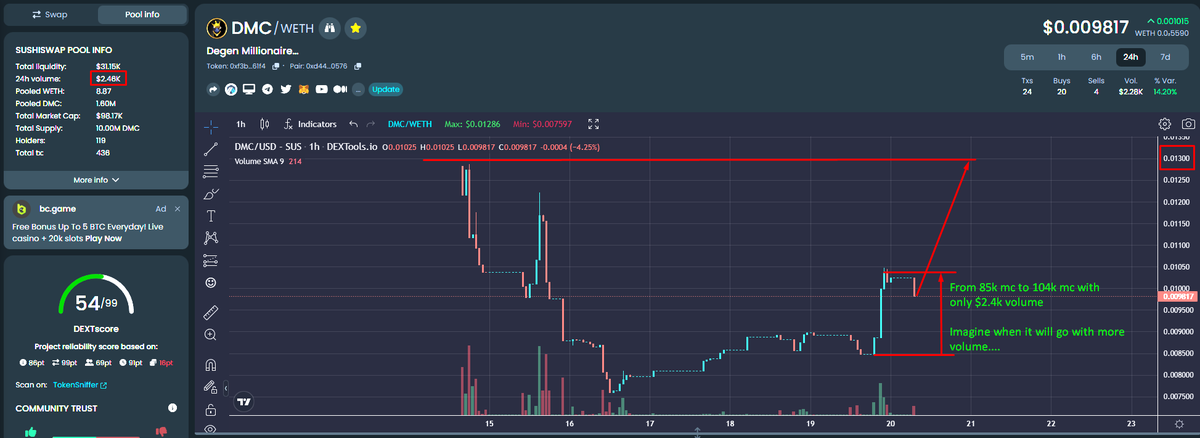Open time axis settings gear bottom right
Screen dimensions: 1200x438
pos(1179,425)
